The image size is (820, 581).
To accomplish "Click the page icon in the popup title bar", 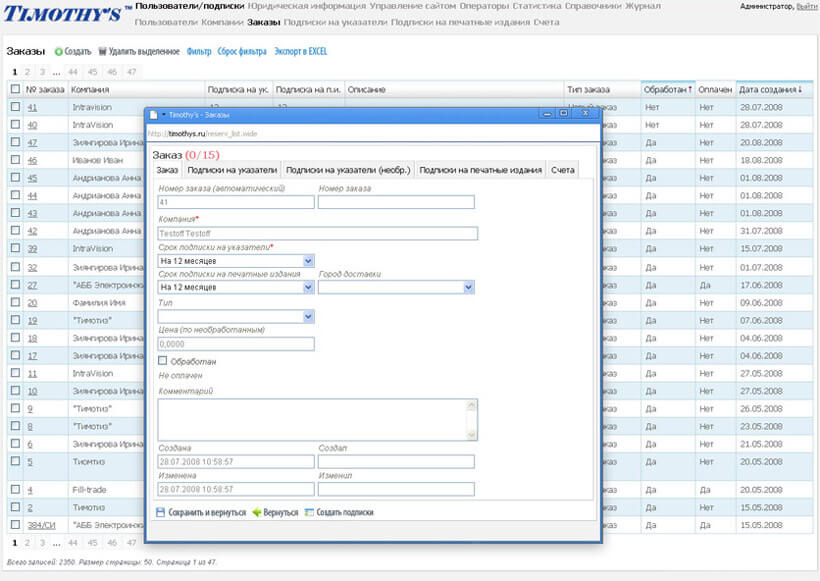I will pos(154,115).
